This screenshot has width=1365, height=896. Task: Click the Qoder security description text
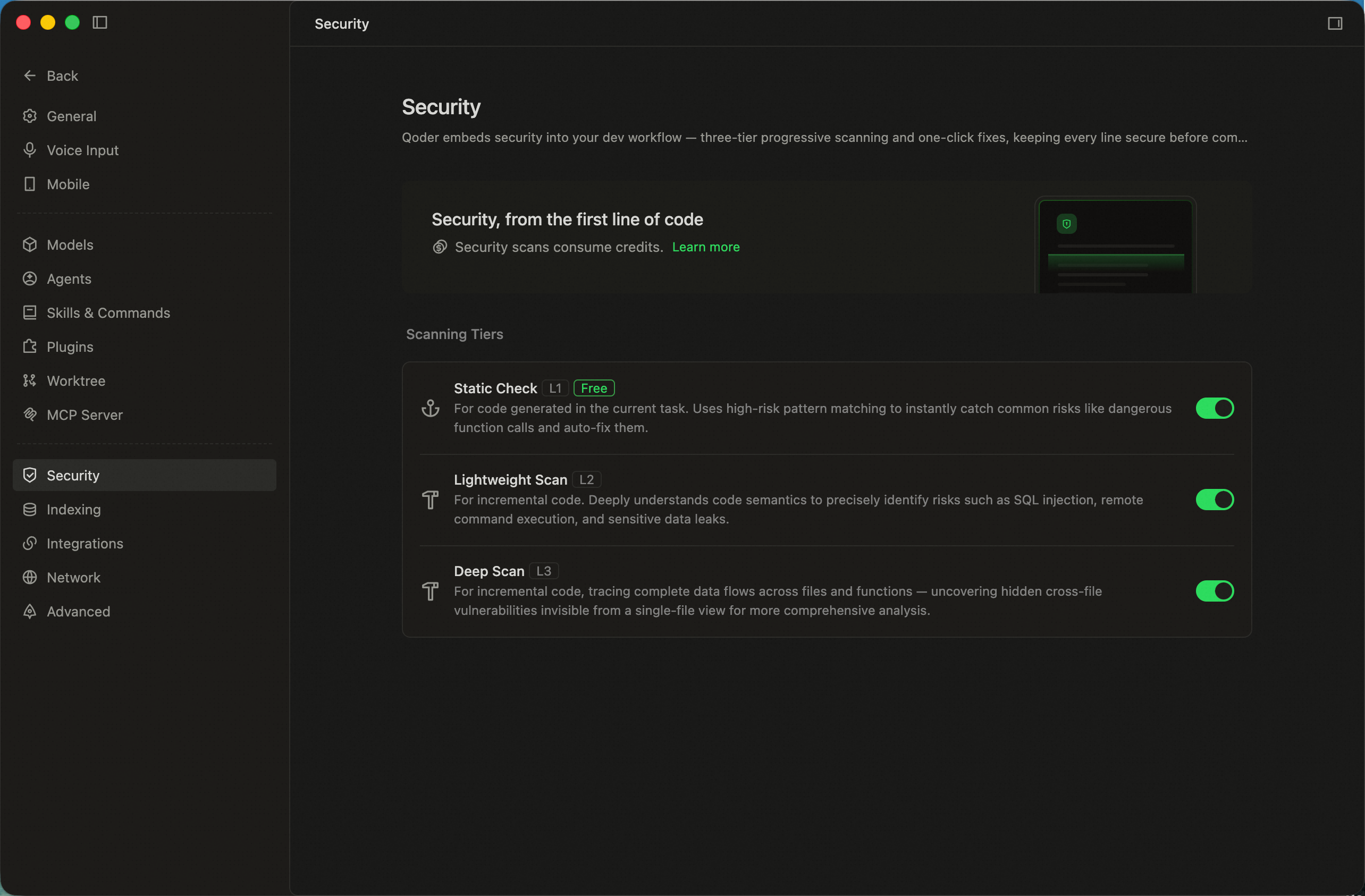pyautogui.click(x=825, y=138)
